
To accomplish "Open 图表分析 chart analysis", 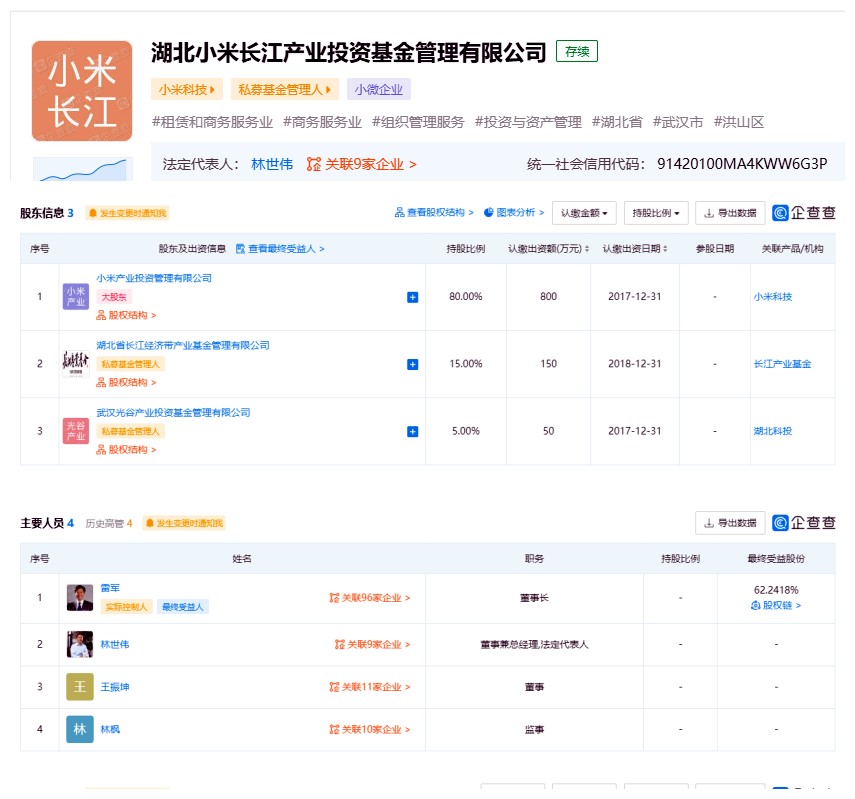I will pos(514,213).
